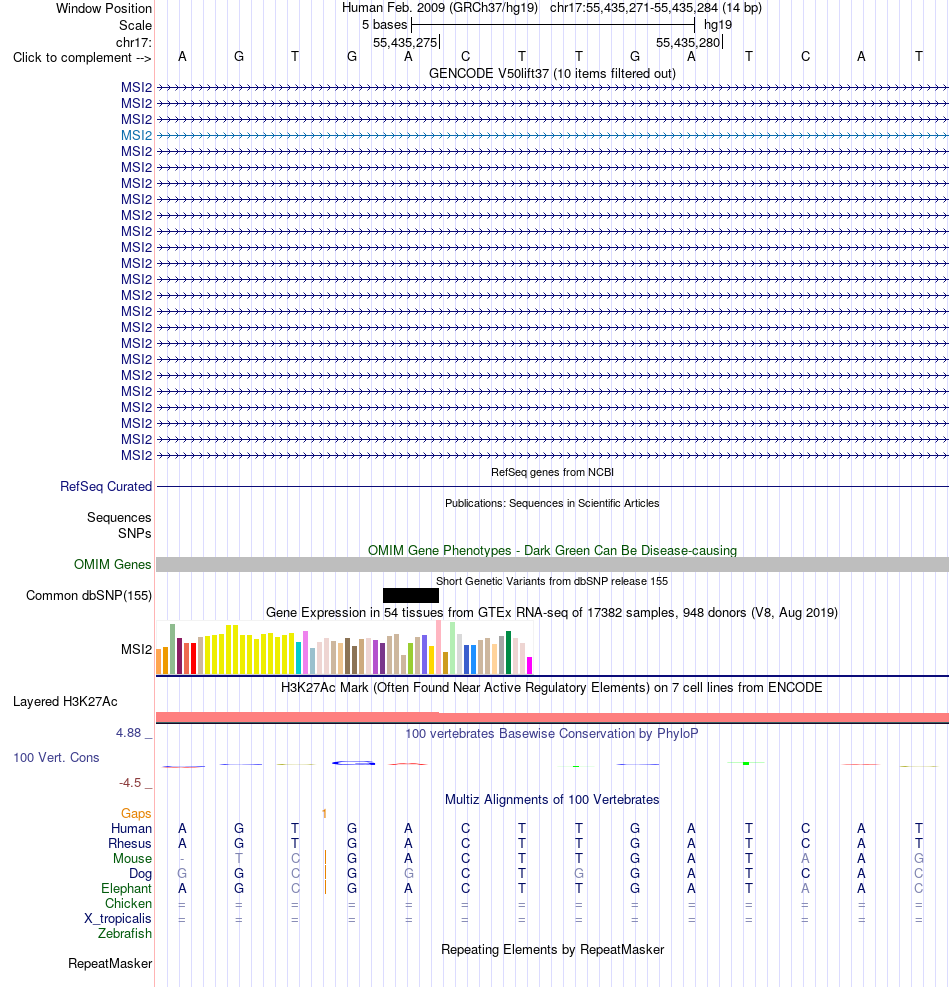This screenshot has height=987, width=950.
Task: Select the light-blue highlighted MSI2 transcript label
Action: (136, 135)
